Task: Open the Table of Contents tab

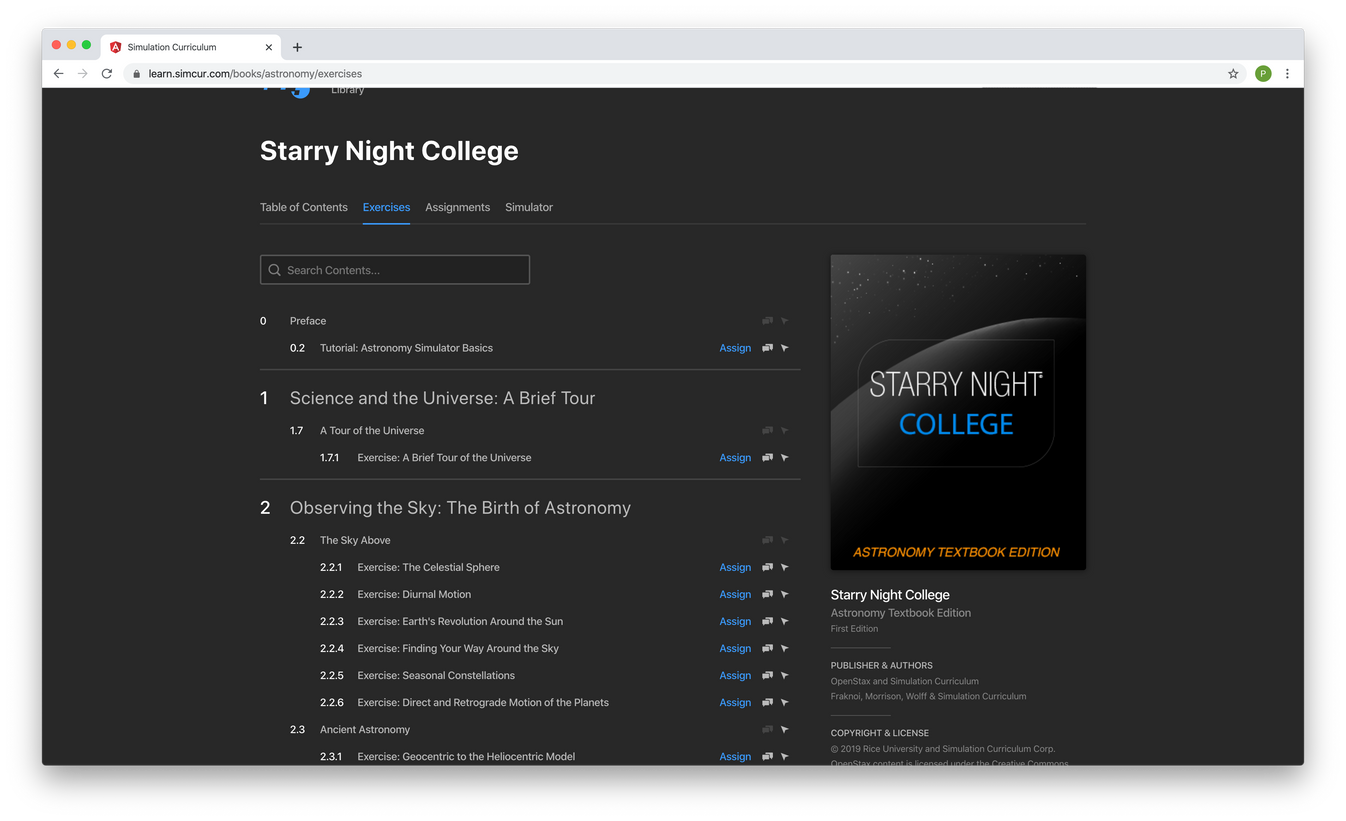Action: tap(303, 207)
